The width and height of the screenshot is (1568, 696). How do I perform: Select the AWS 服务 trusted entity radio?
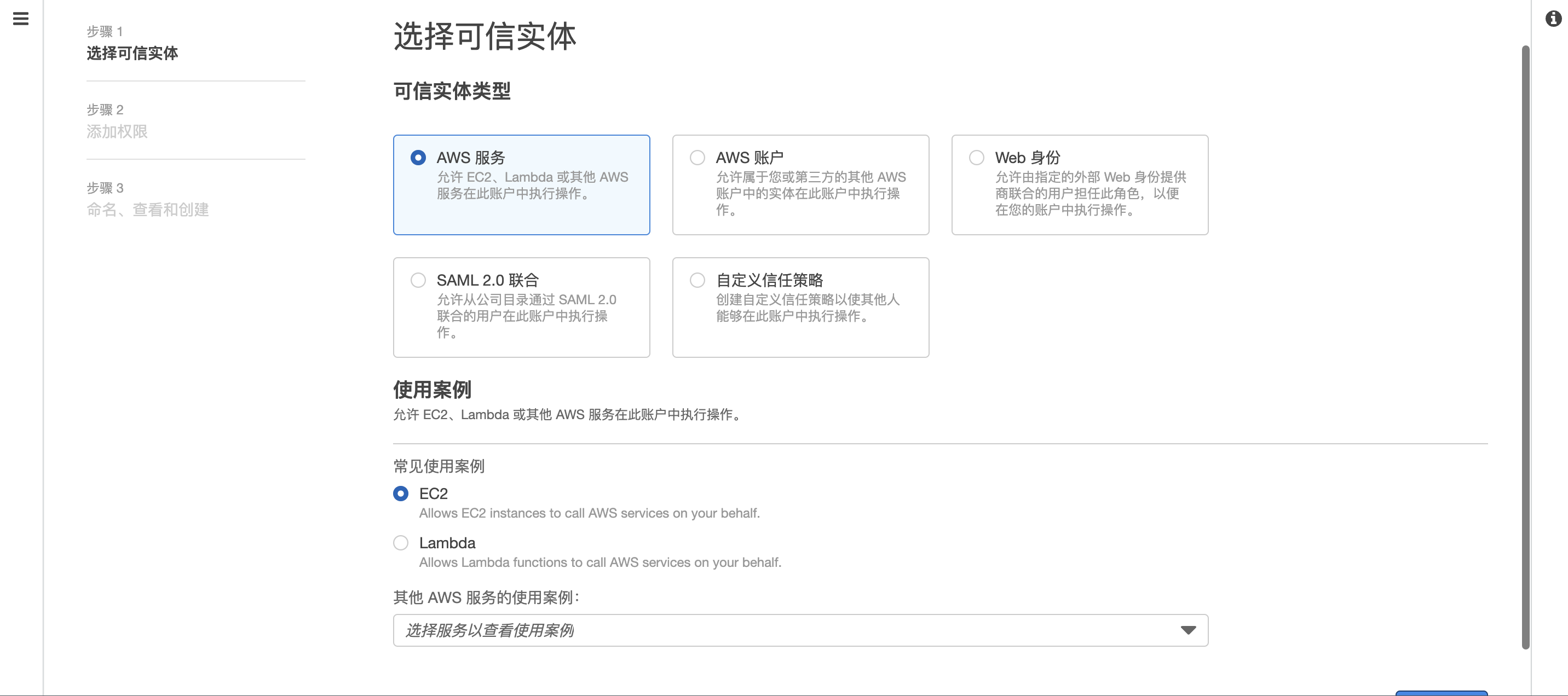(x=418, y=158)
